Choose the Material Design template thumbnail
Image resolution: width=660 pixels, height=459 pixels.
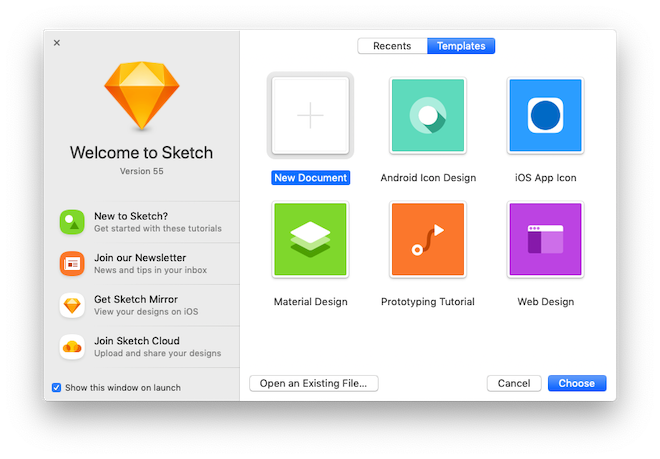coord(310,240)
